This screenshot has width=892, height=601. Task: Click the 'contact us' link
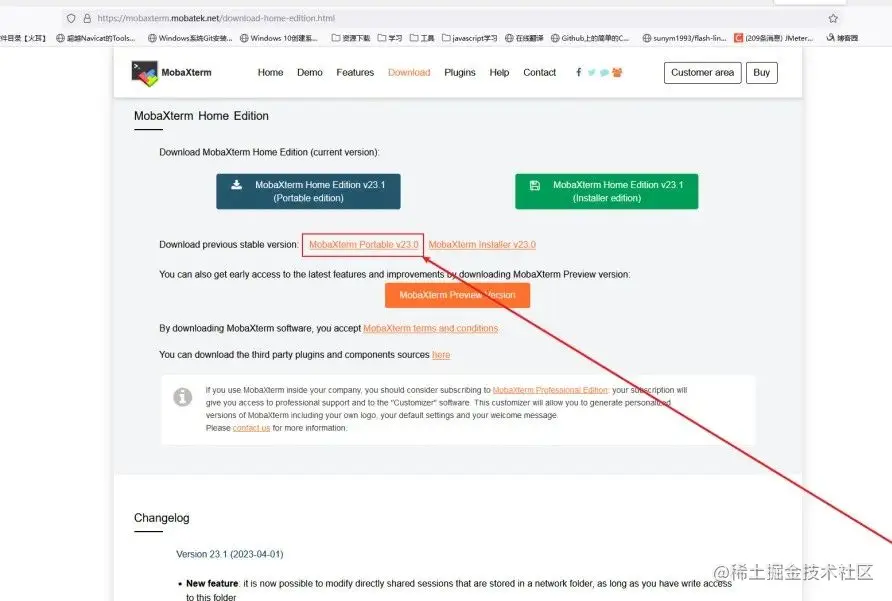[x=251, y=428]
